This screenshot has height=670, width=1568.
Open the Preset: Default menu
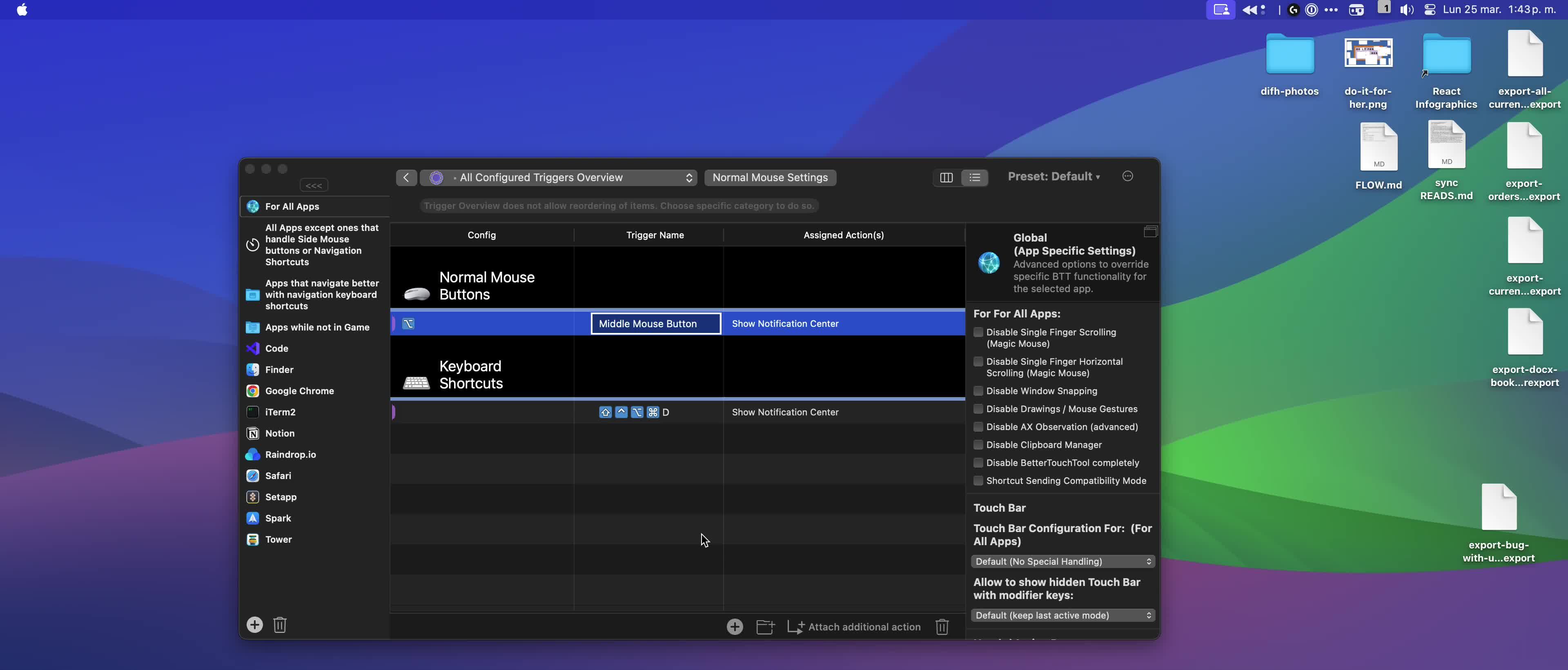click(1053, 176)
